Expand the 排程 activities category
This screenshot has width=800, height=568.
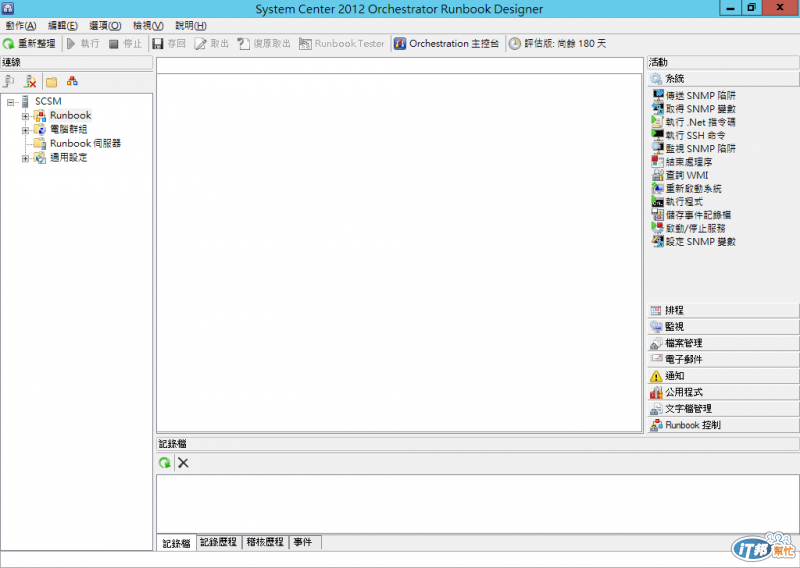(x=723, y=310)
